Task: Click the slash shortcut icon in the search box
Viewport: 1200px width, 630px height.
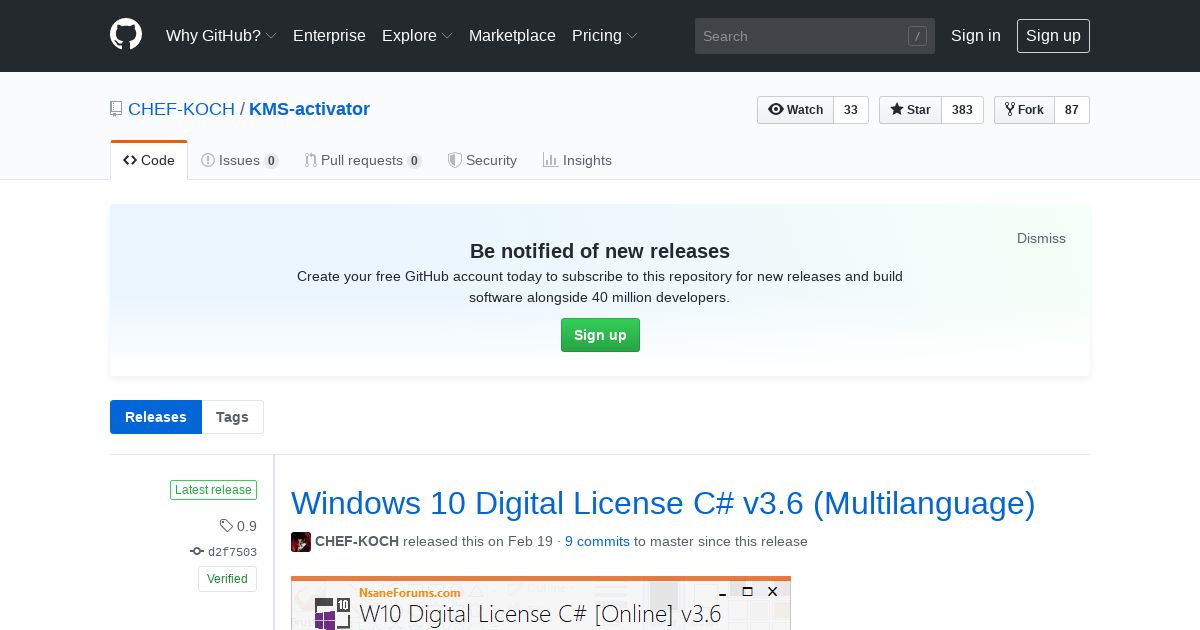Action: point(917,36)
